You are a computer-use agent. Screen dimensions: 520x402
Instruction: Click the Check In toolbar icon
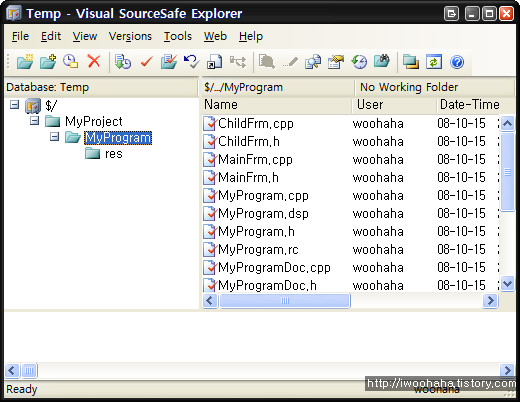(169, 62)
